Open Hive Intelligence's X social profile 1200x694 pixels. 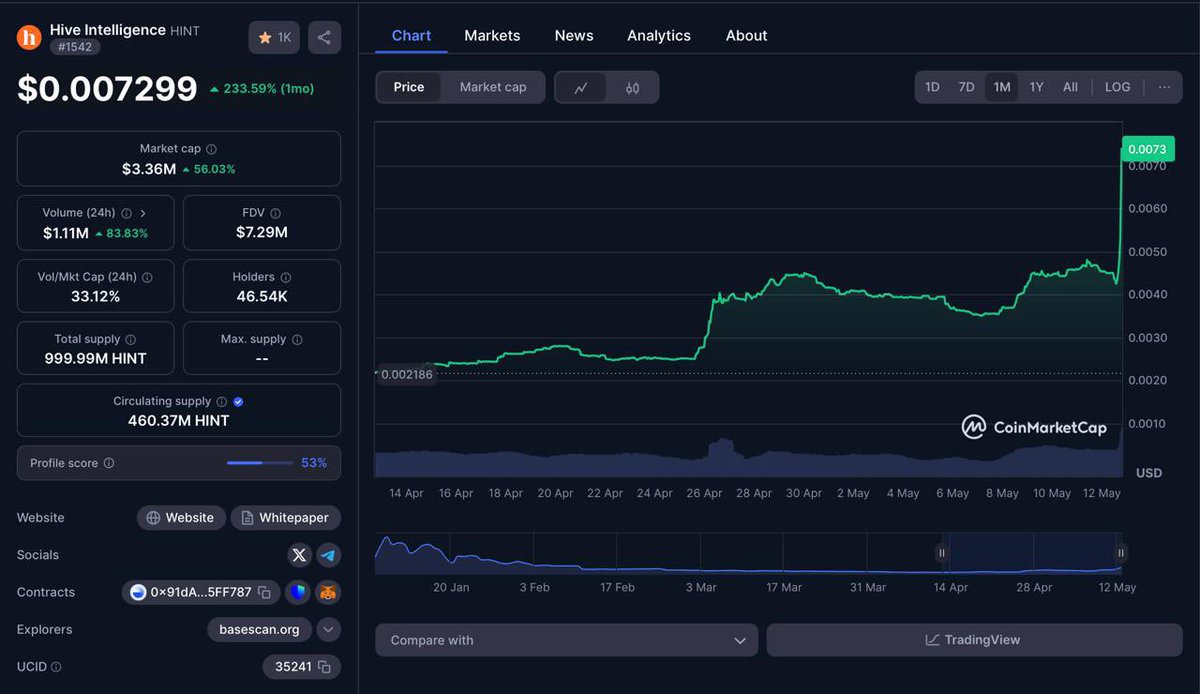click(x=298, y=555)
